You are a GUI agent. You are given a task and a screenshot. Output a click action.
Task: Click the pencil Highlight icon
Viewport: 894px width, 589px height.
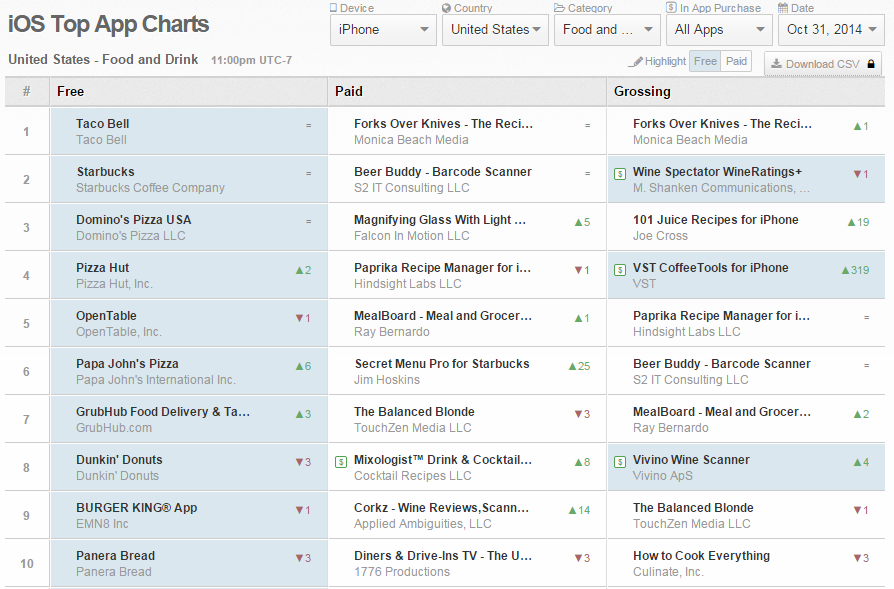(637, 62)
